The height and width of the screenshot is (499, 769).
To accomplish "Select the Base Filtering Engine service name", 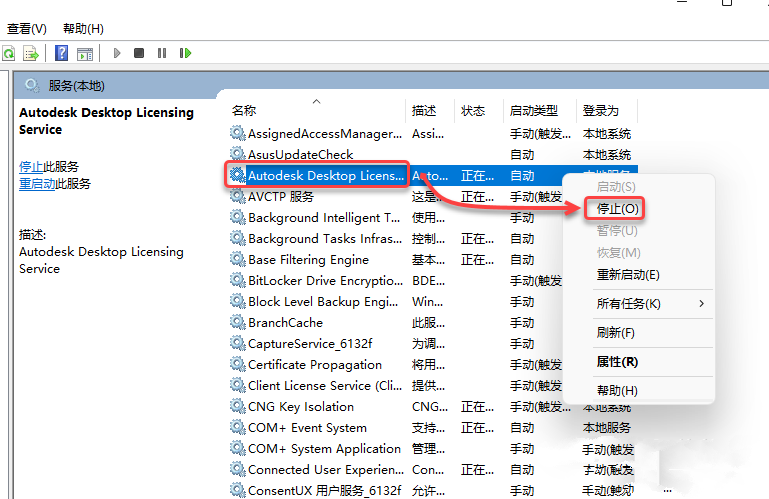I will 308,260.
